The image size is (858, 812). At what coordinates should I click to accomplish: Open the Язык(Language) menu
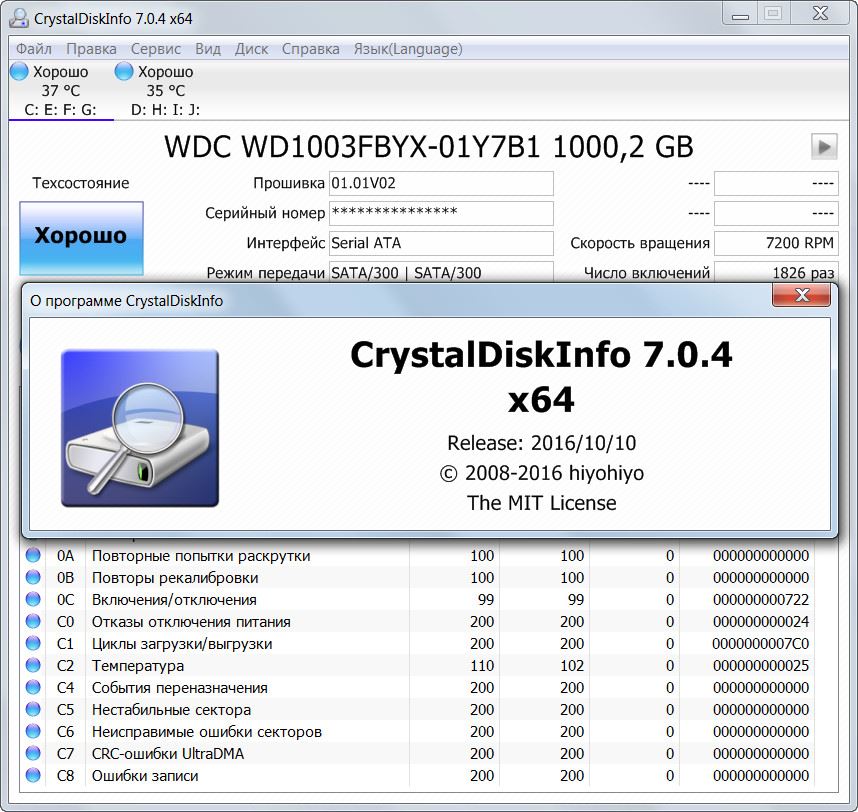[408, 49]
